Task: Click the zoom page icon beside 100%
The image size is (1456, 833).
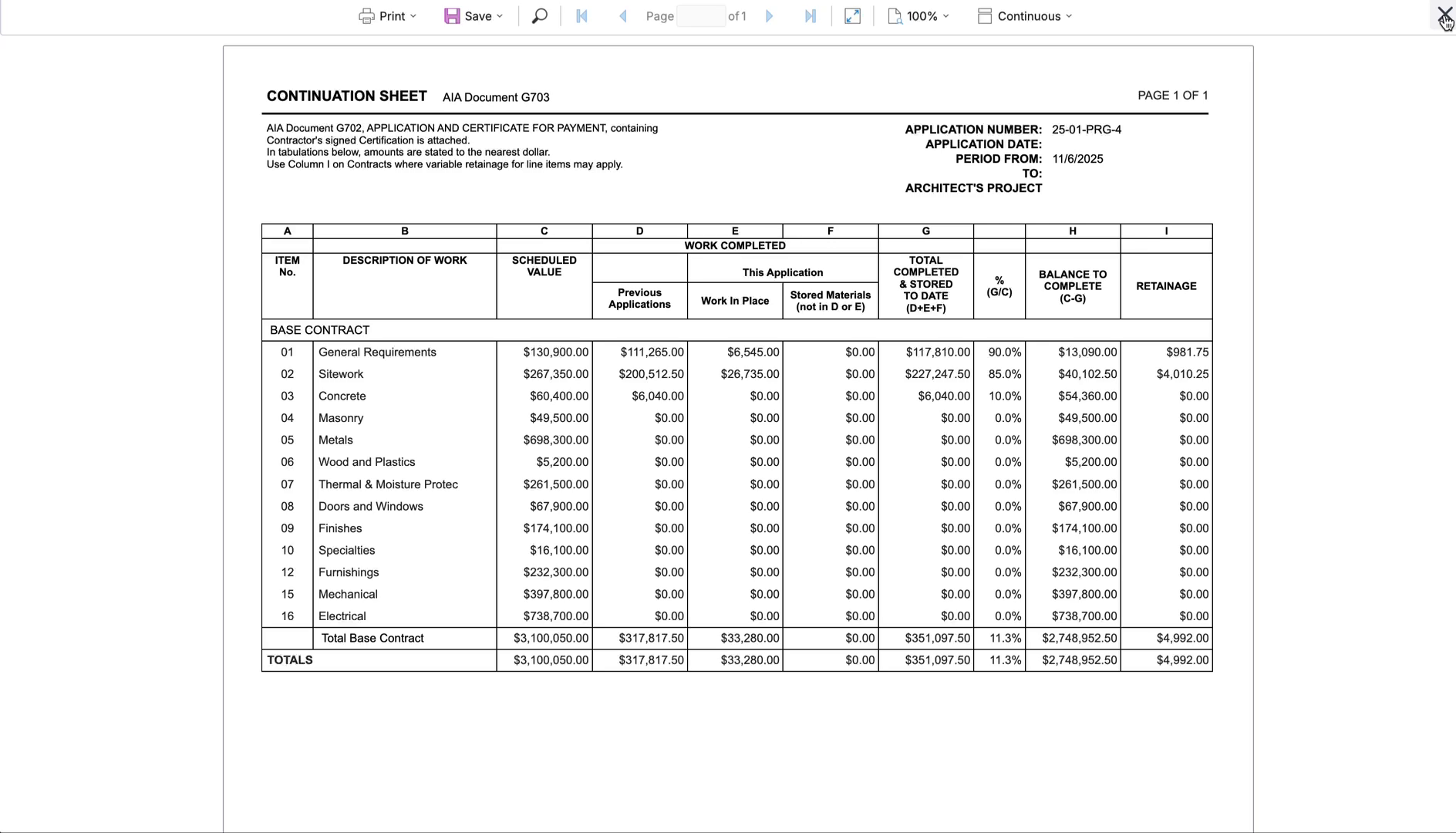Action: (895, 16)
